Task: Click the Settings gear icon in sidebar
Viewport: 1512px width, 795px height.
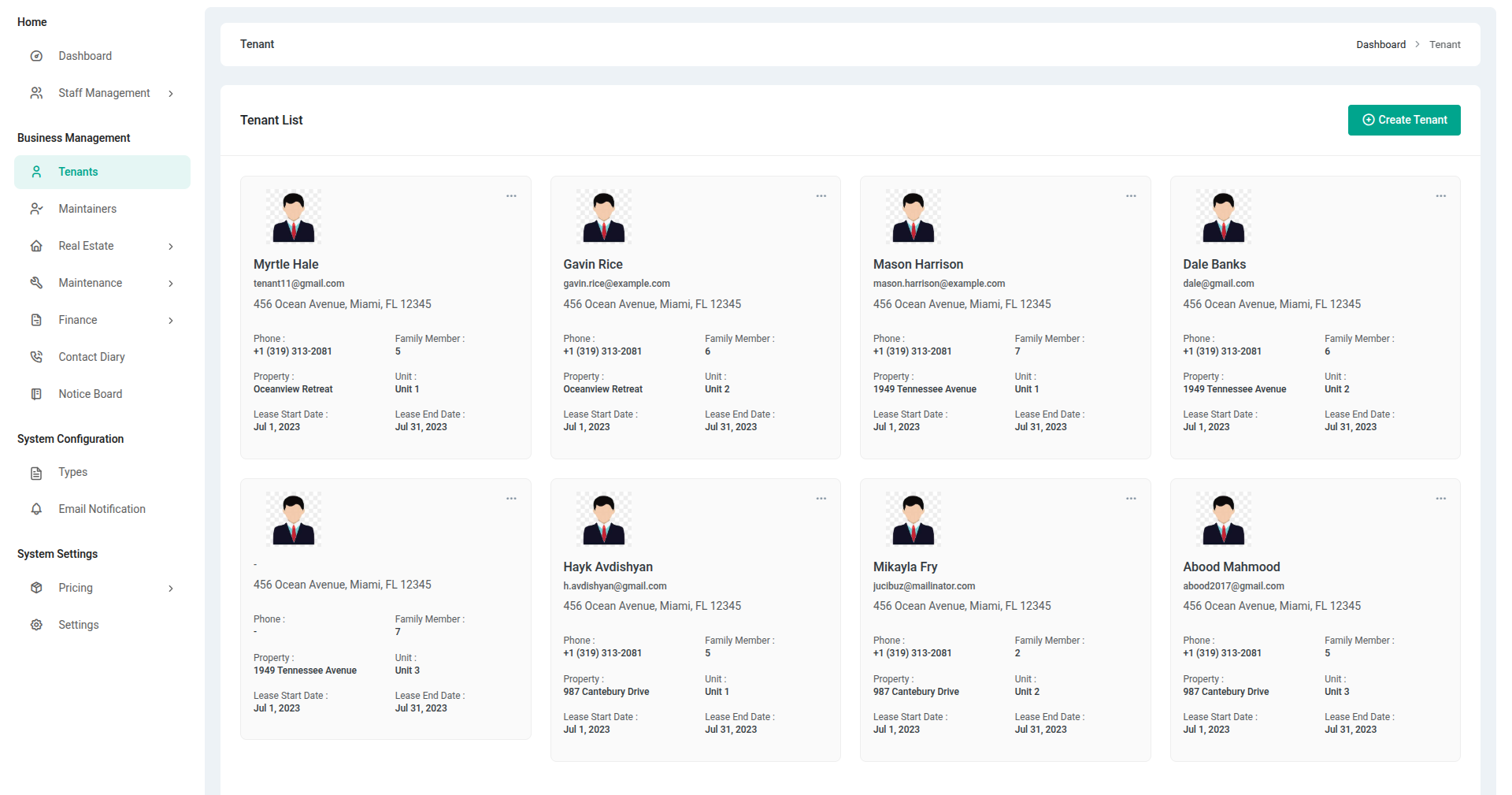Action: pyautogui.click(x=36, y=625)
